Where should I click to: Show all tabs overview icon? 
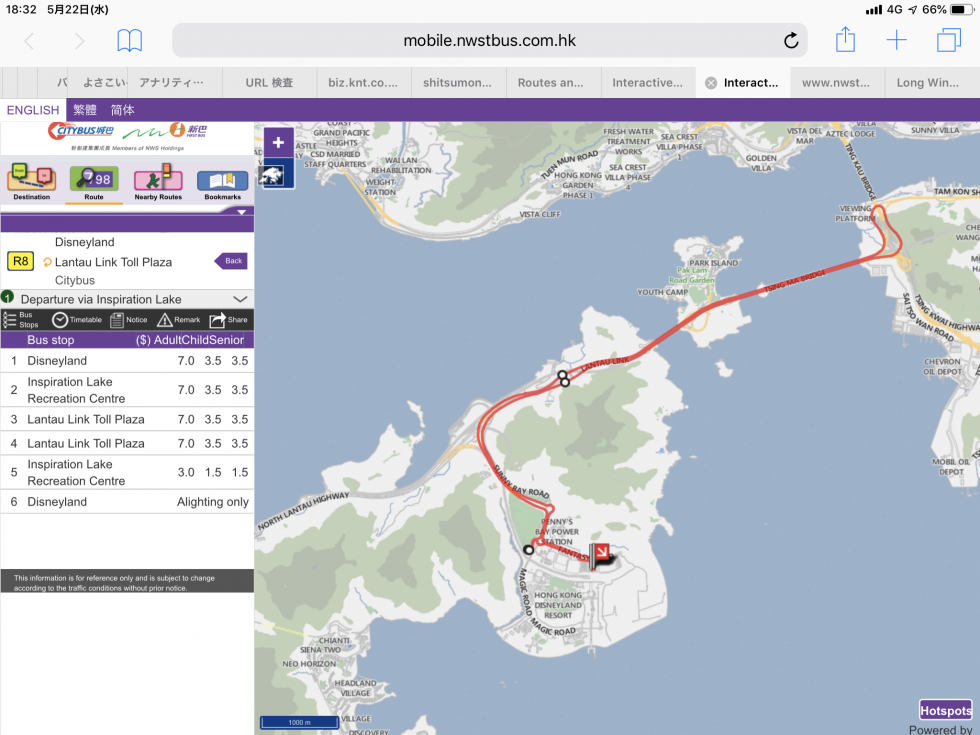click(x=948, y=41)
